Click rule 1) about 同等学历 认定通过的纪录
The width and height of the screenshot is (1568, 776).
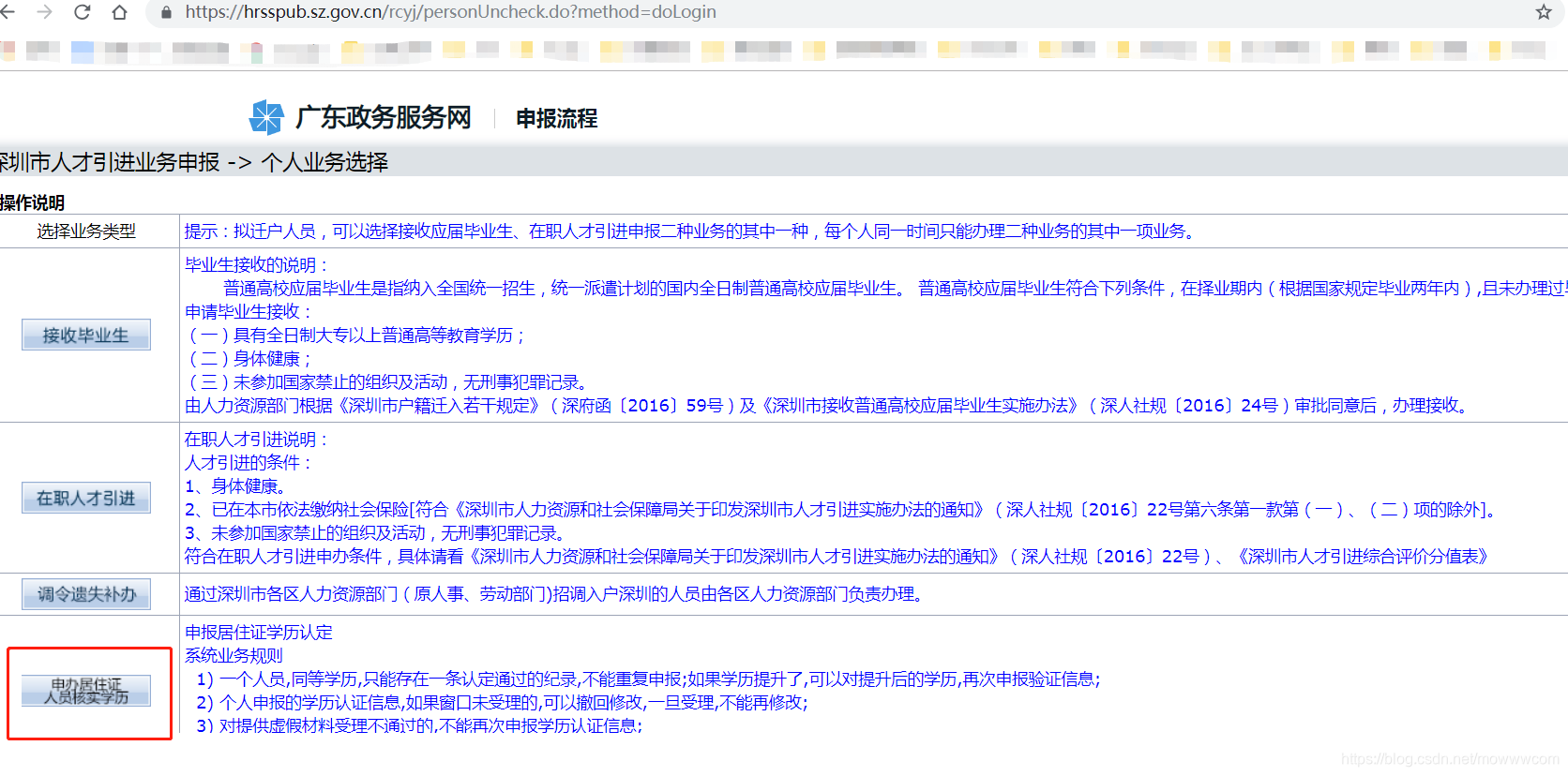(649, 679)
